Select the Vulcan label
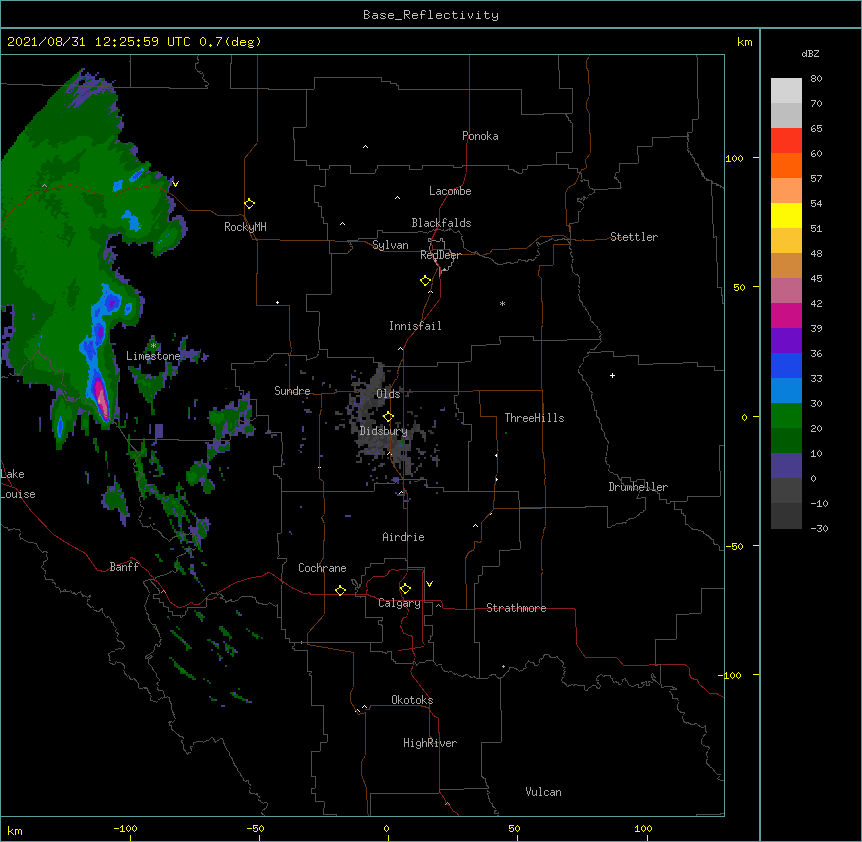 [x=543, y=792]
